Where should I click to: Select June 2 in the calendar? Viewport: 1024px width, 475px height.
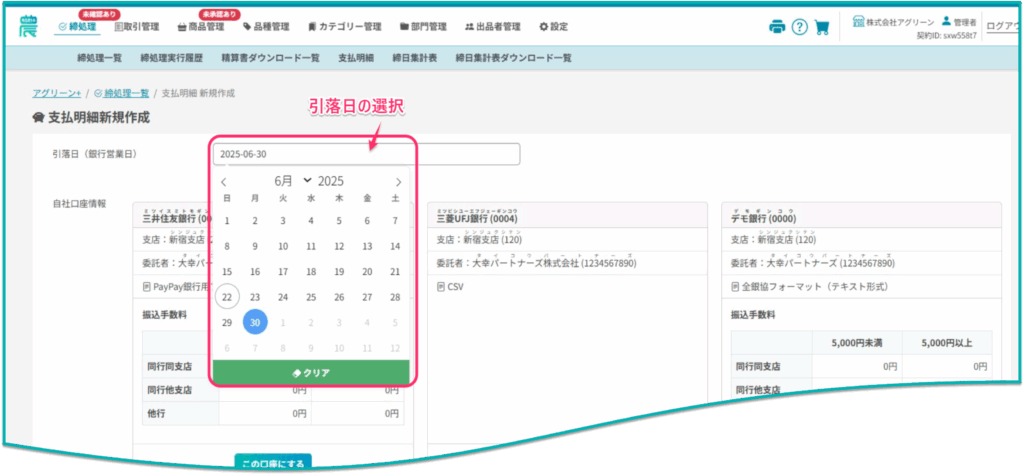click(x=255, y=221)
